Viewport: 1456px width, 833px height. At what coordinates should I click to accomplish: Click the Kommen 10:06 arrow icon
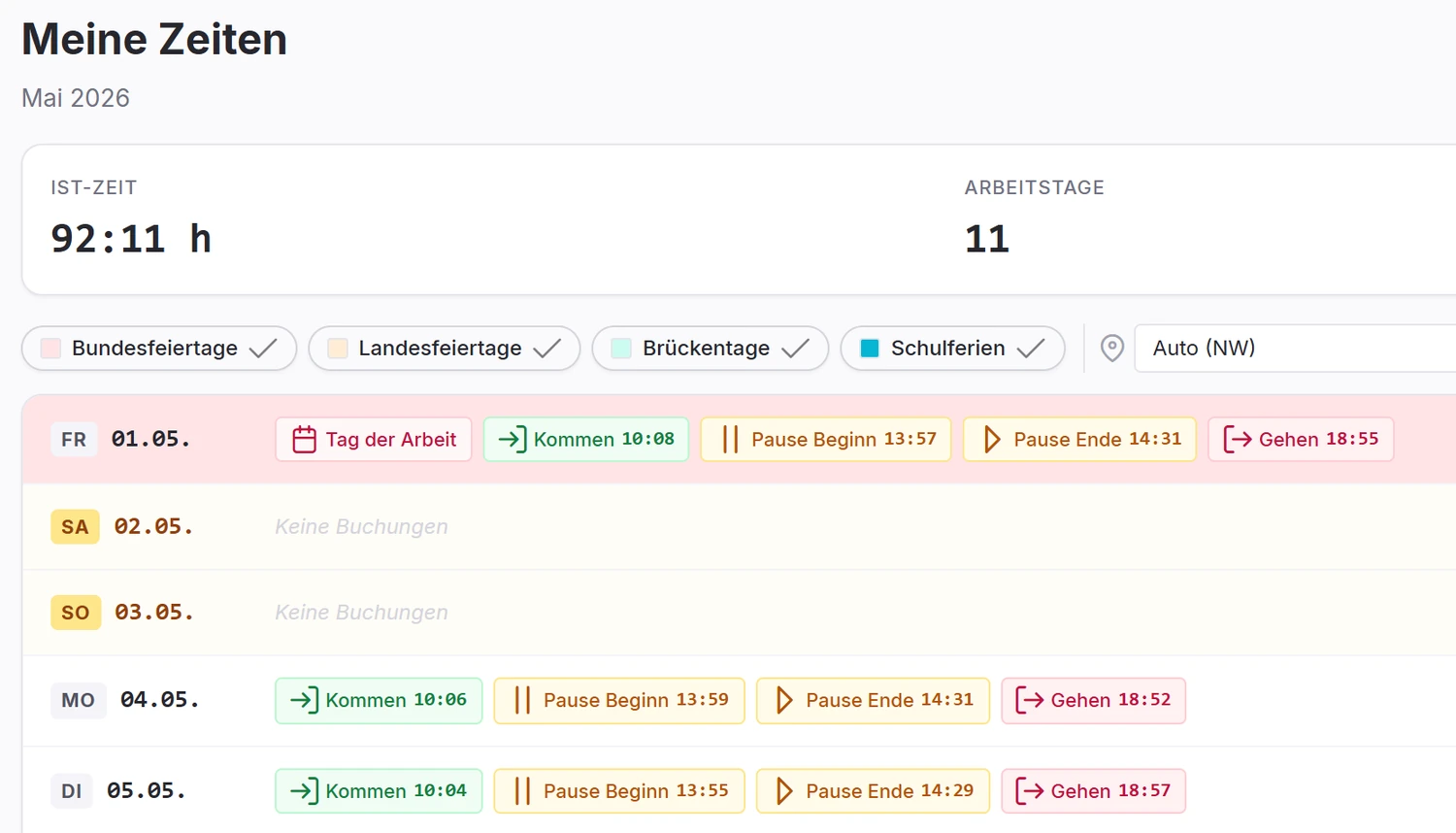[305, 700]
